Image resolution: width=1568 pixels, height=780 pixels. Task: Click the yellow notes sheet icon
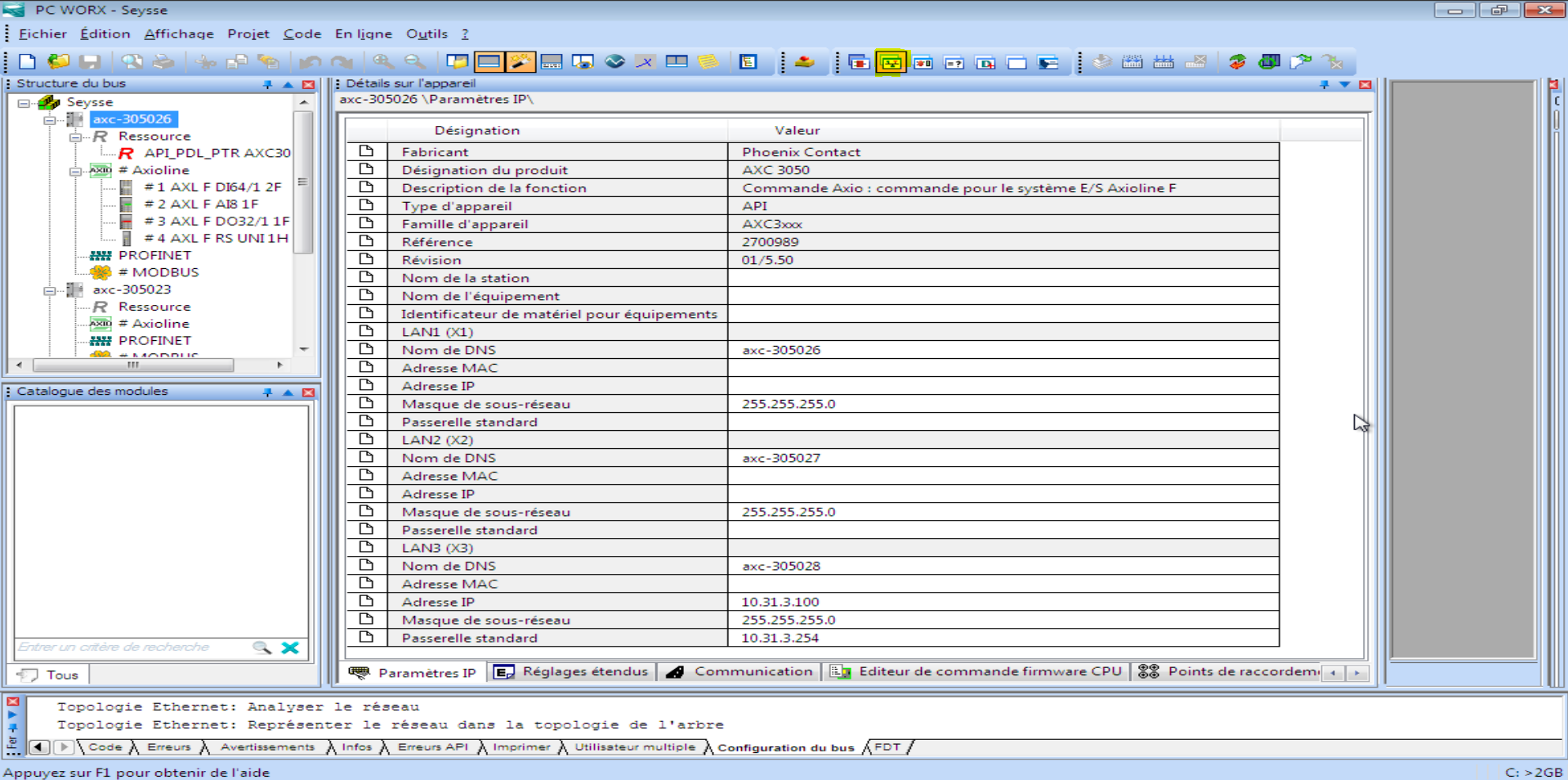pyautogui.click(x=708, y=62)
